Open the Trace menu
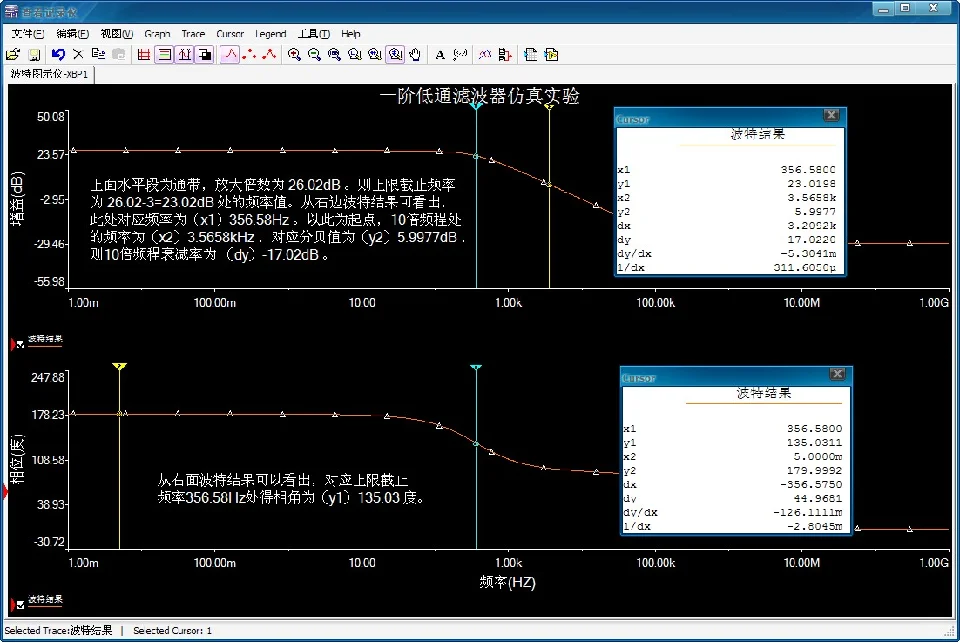The height and width of the screenshot is (643, 960). (x=193, y=34)
